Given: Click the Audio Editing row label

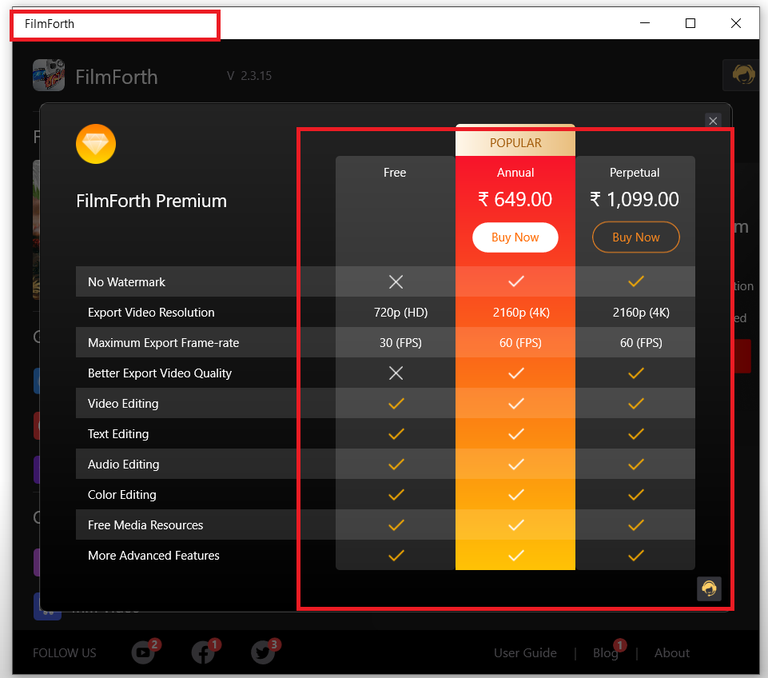Looking at the screenshot, I should click(123, 464).
